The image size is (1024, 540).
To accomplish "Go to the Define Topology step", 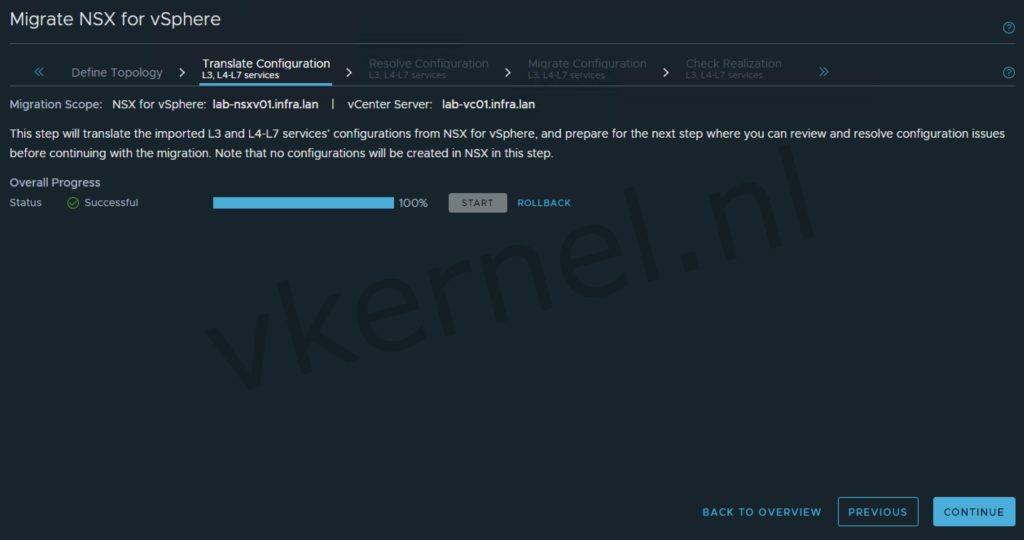I will click(x=117, y=72).
